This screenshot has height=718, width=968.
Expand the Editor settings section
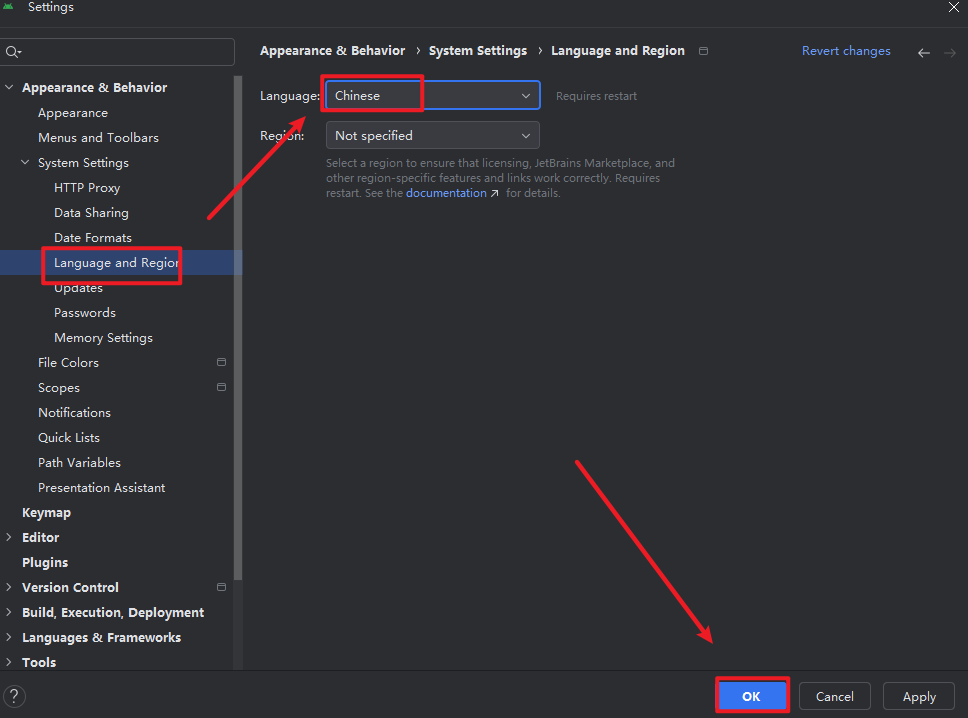click(x=9, y=537)
